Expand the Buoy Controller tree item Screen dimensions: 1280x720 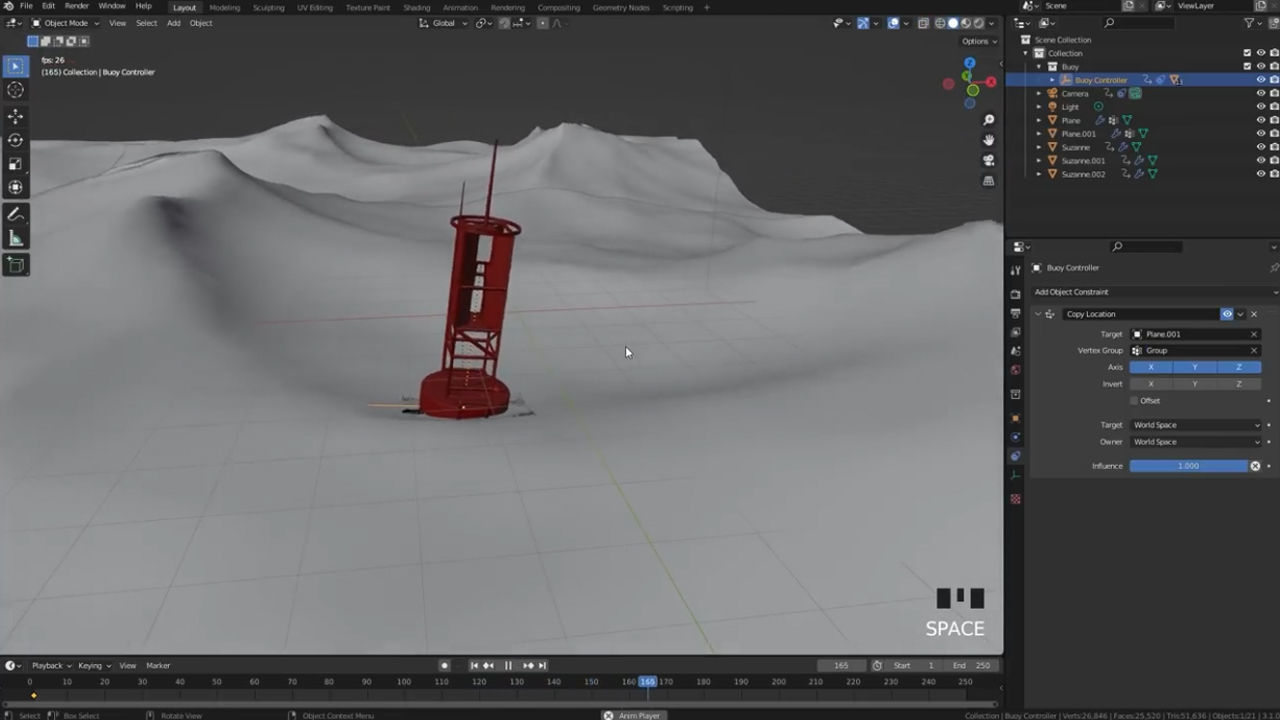(1052, 80)
